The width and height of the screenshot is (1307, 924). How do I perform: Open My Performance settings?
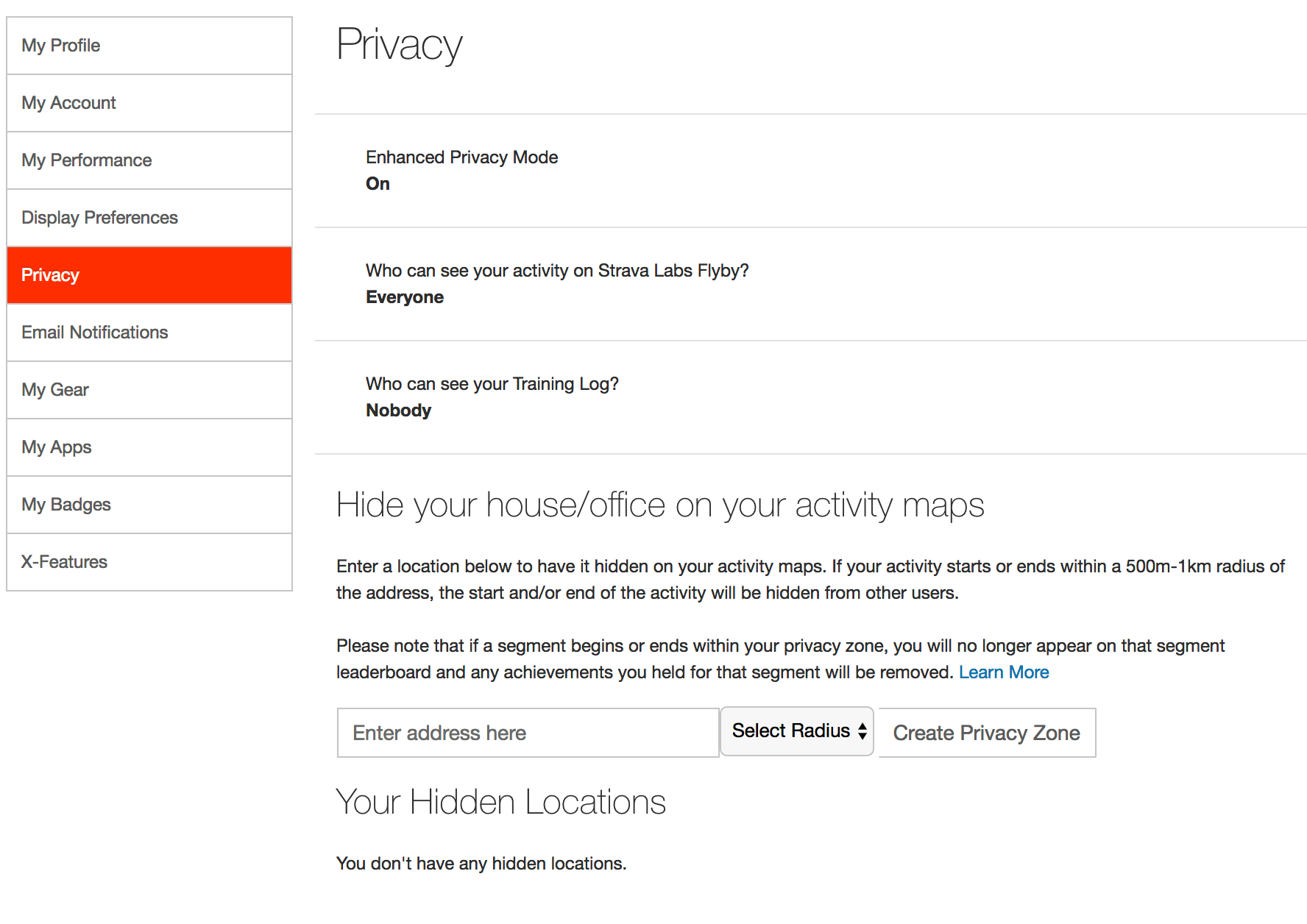click(x=149, y=160)
